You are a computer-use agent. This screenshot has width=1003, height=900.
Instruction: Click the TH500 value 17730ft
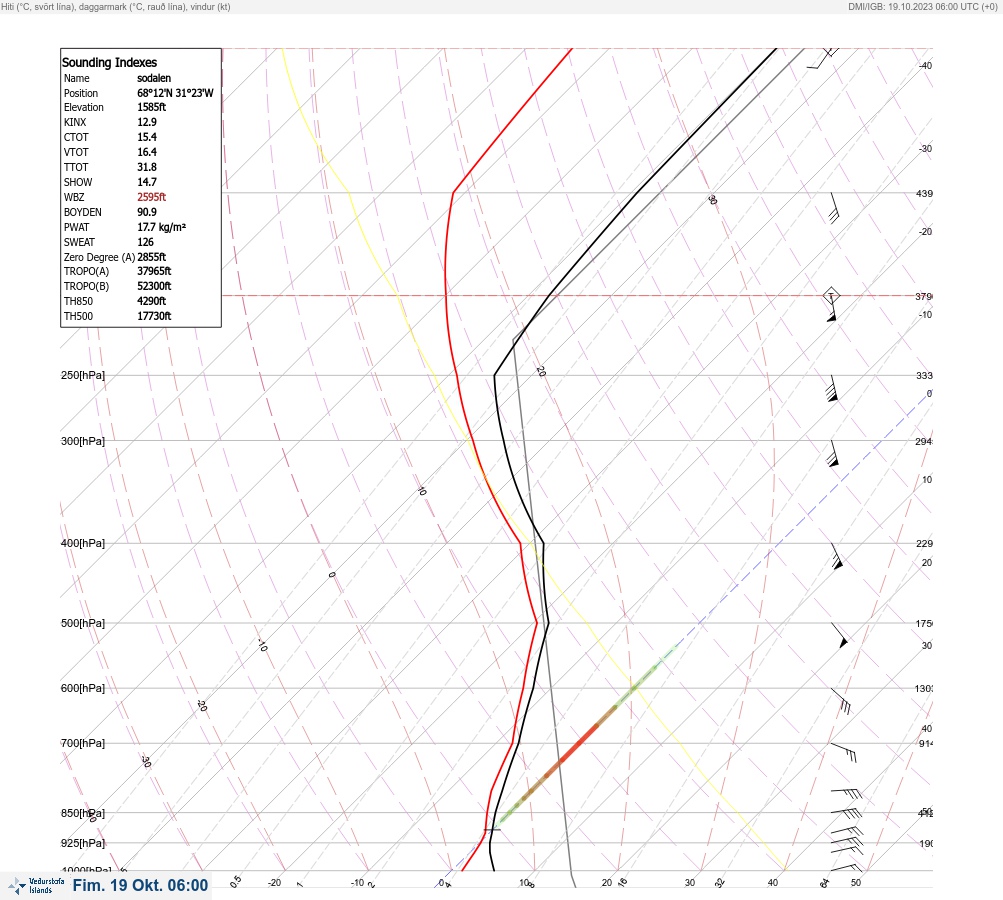pyautogui.click(x=154, y=316)
